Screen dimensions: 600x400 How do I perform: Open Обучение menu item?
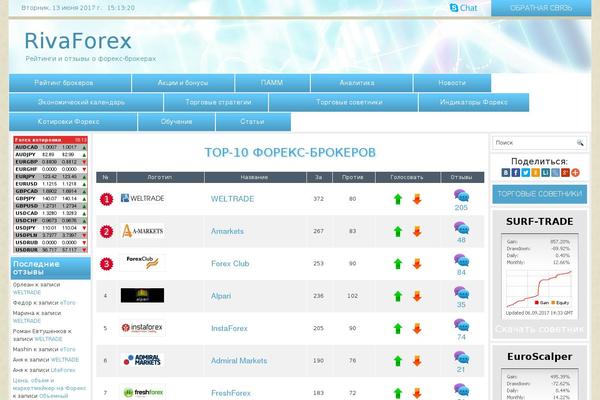176,122
